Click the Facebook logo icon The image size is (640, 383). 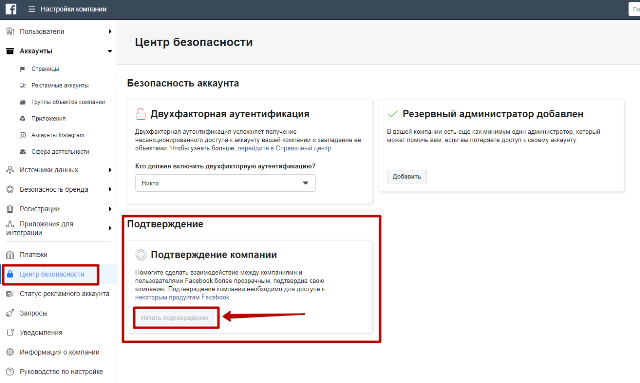pyautogui.click(x=11, y=9)
